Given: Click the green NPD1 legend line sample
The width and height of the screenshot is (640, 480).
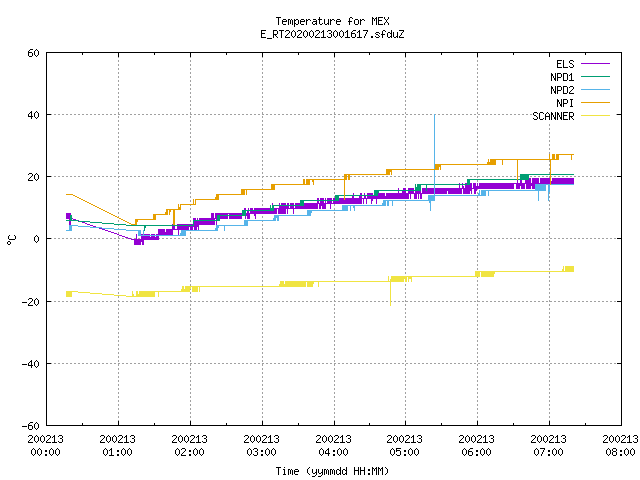Looking at the screenshot, I should [595, 77].
